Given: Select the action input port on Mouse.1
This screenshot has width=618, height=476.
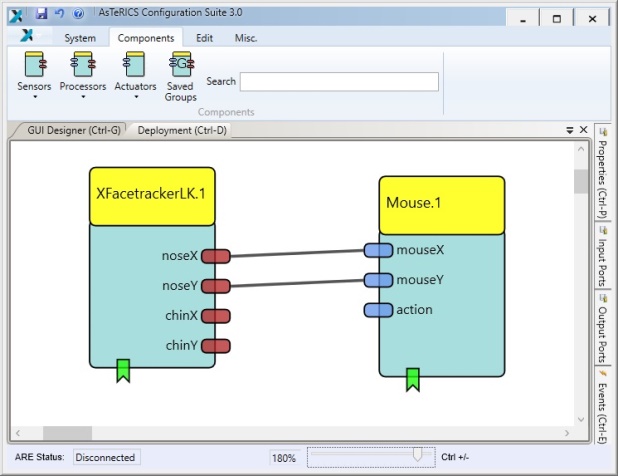Looking at the screenshot, I should 378,310.
